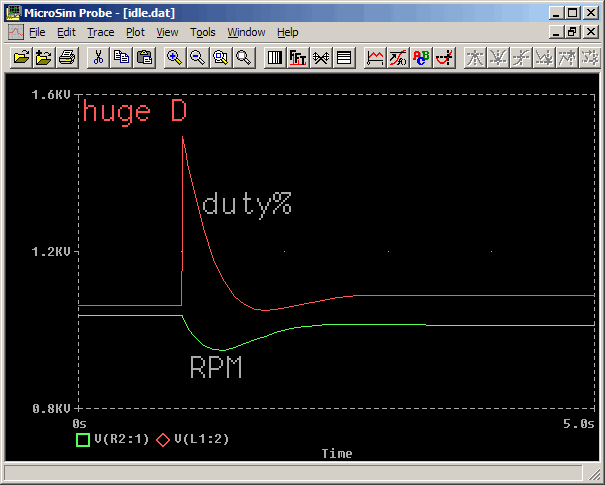Click the Zoom Fit magnifier icon
The image size is (605, 485).
click(x=244, y=58)
